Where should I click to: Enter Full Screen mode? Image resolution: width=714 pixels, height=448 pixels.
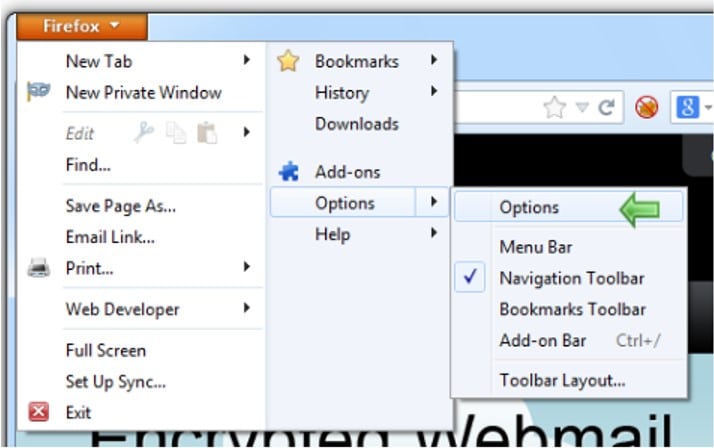coord(106,351)
